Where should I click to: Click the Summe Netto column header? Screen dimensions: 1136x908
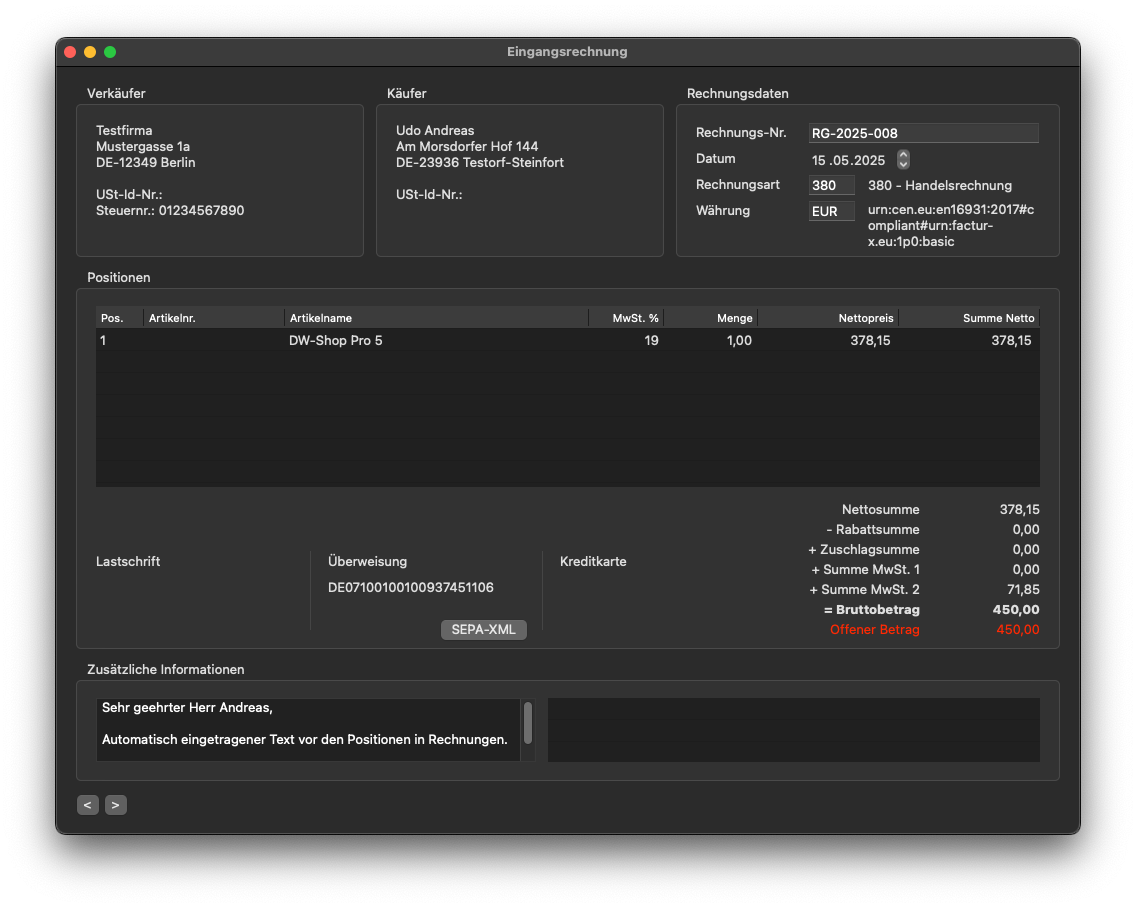(969, 318)
